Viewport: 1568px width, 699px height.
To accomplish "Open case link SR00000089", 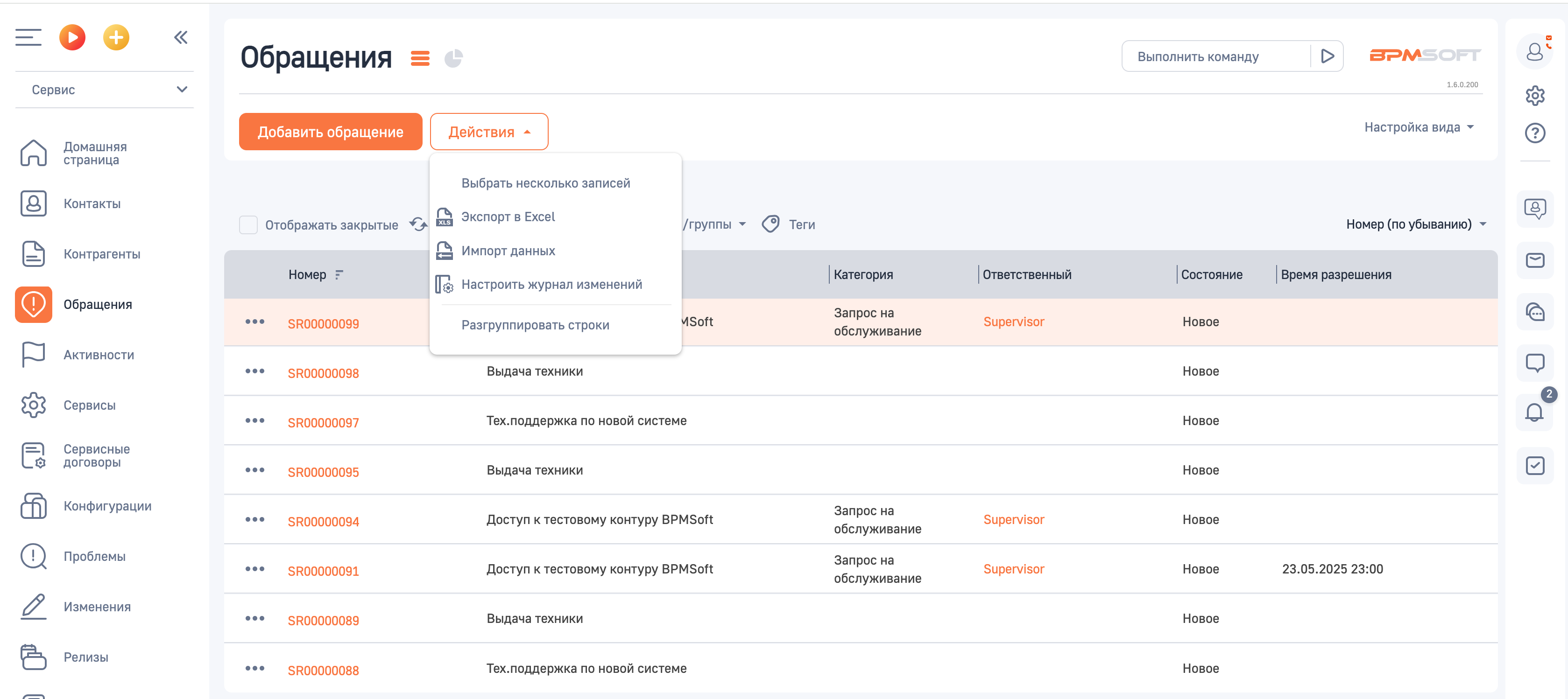I will tap(323, 621).
